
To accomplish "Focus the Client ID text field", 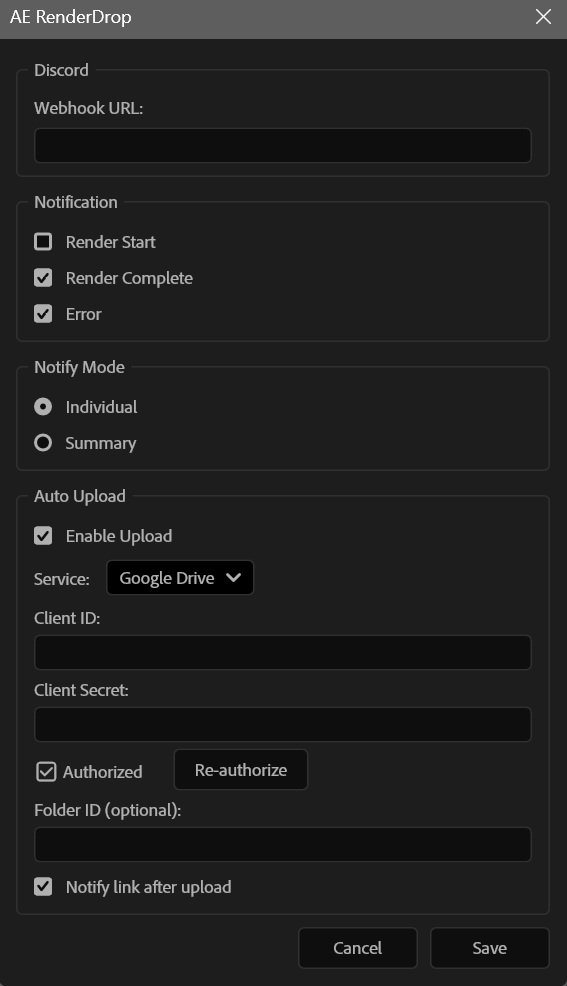I will pyautogui.click(x=283, y=652).
